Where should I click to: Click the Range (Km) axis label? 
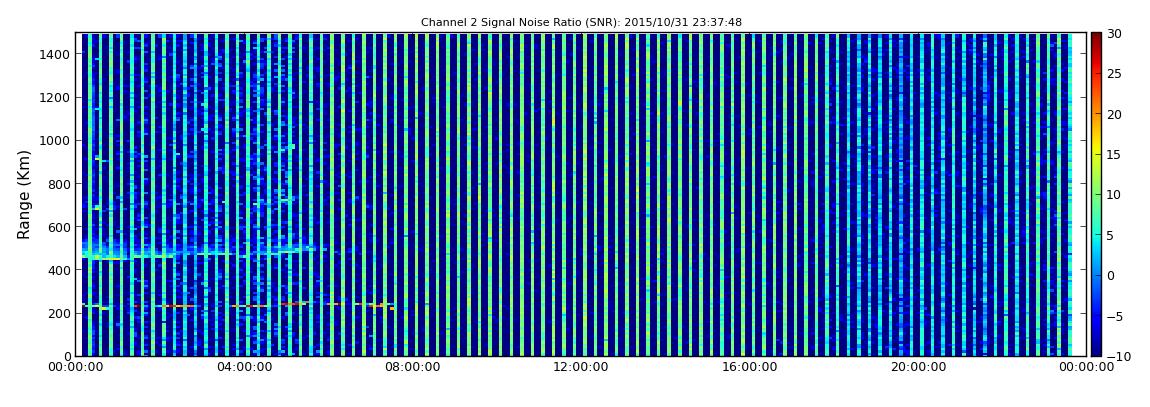click(x=24, y=194)
